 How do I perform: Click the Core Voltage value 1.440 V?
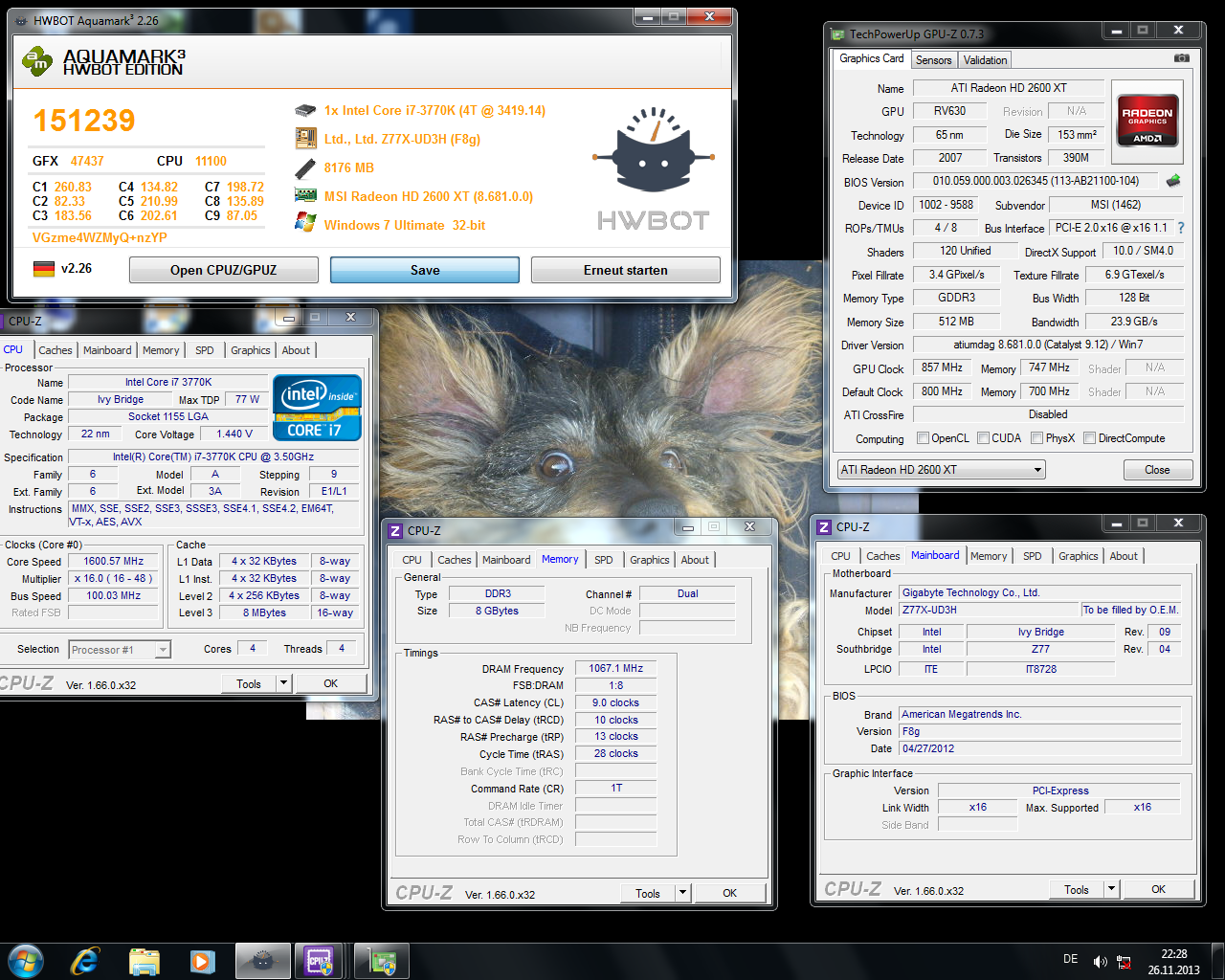tap(234, 434)
